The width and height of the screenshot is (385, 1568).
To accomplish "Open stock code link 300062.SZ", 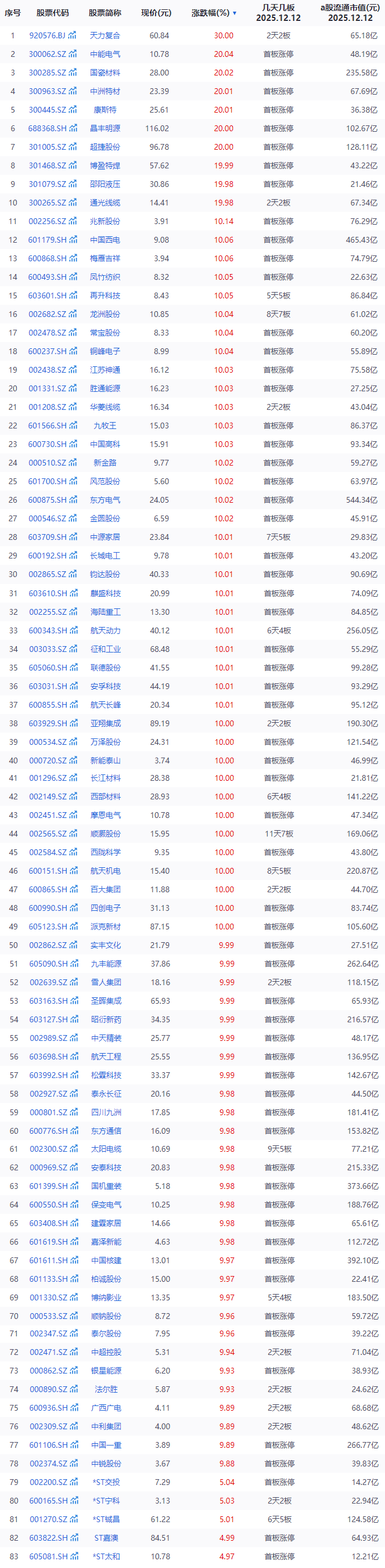I will point(48,54).
